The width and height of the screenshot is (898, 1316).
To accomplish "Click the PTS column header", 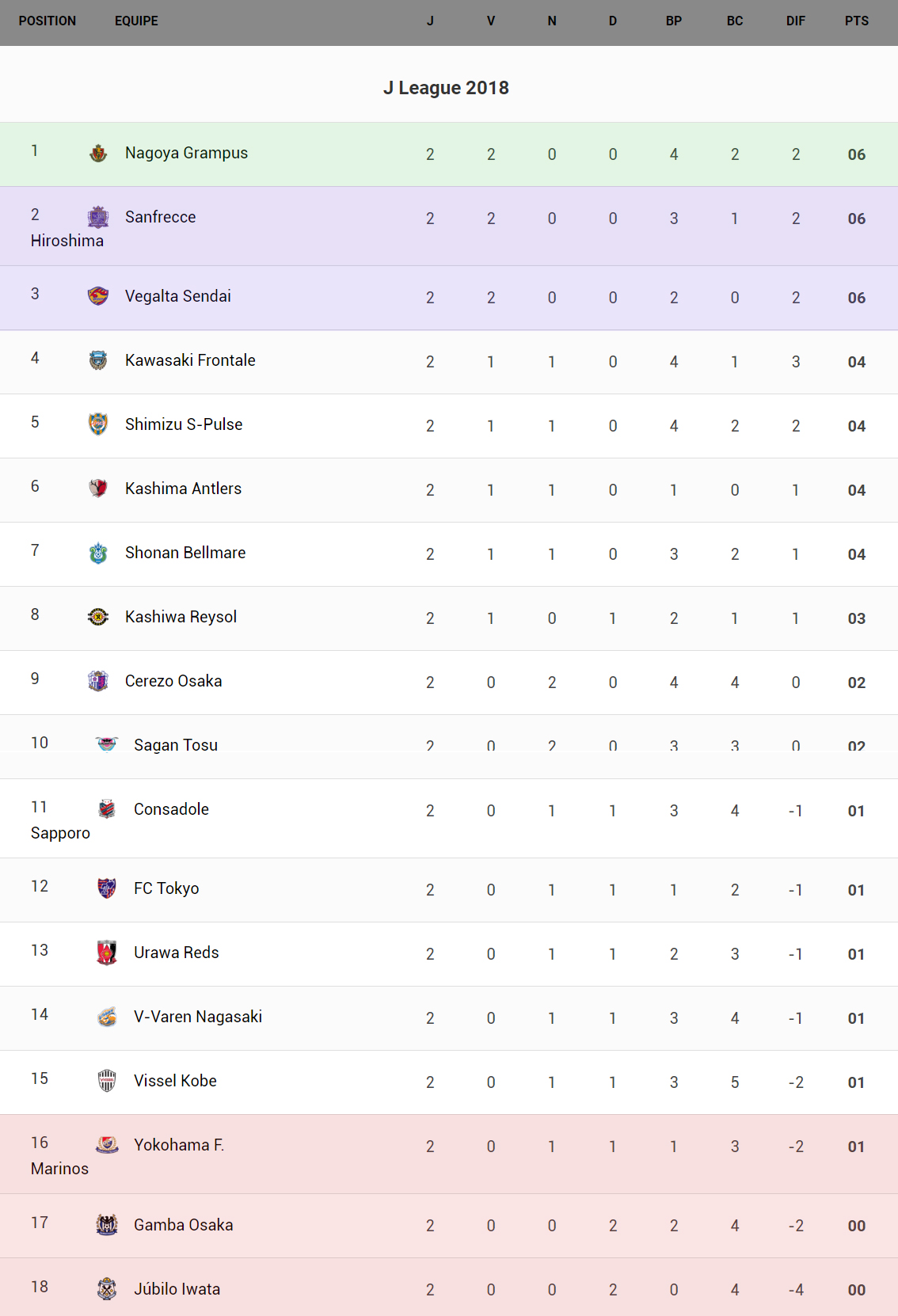I will (856, 21).
